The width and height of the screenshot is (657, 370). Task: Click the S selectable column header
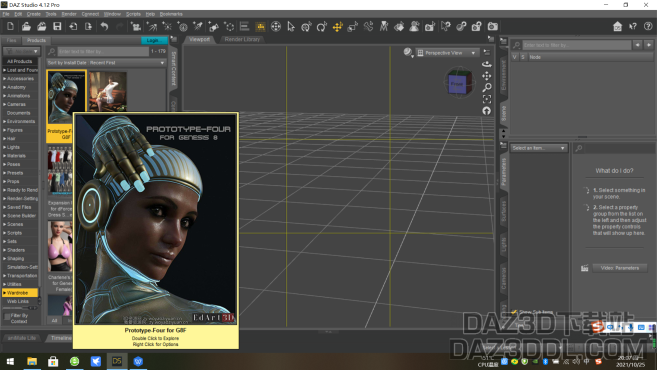(x=522, y=57)
